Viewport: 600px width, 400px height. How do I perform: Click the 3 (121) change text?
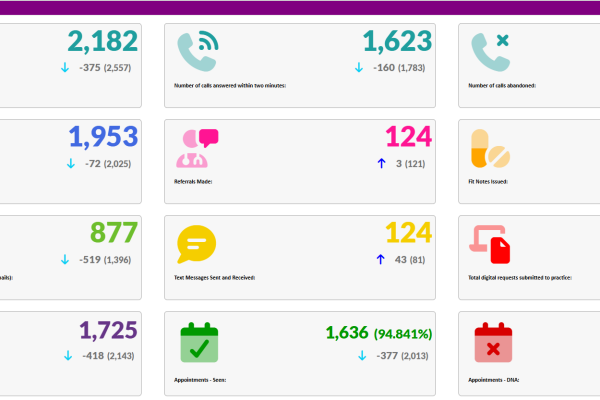click(x=411, y=164)
